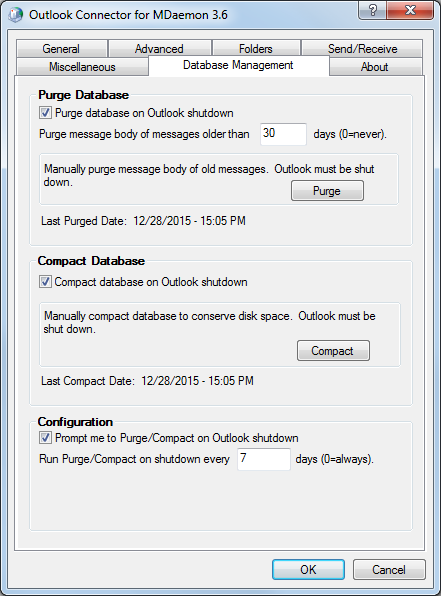Click the Cancel button
The width and height of the screenshot is (441, 596).
[x=389, y=569]
